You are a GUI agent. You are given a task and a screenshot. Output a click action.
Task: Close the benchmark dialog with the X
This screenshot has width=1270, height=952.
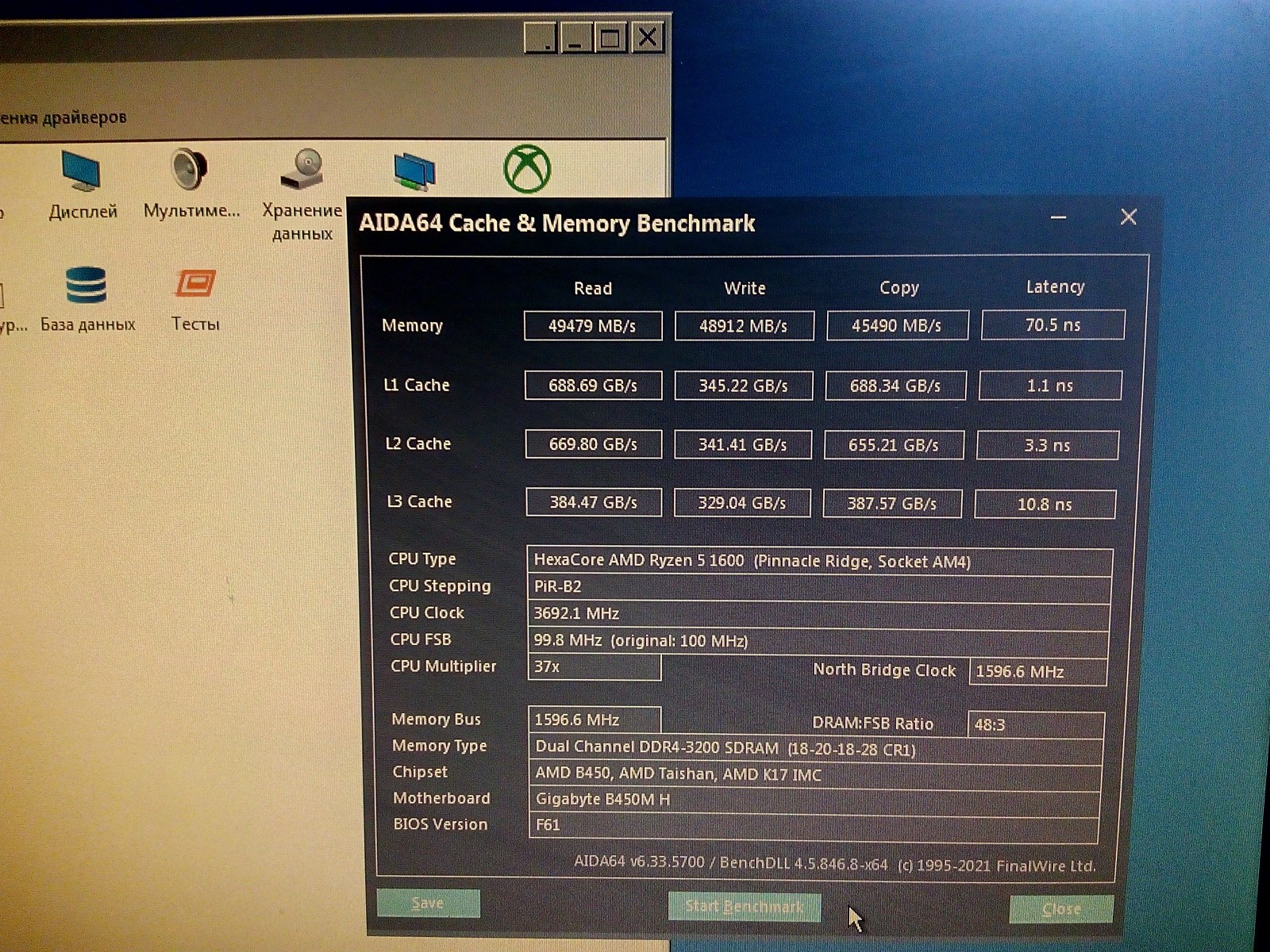pyautogui.click(x=1128, y=217)
